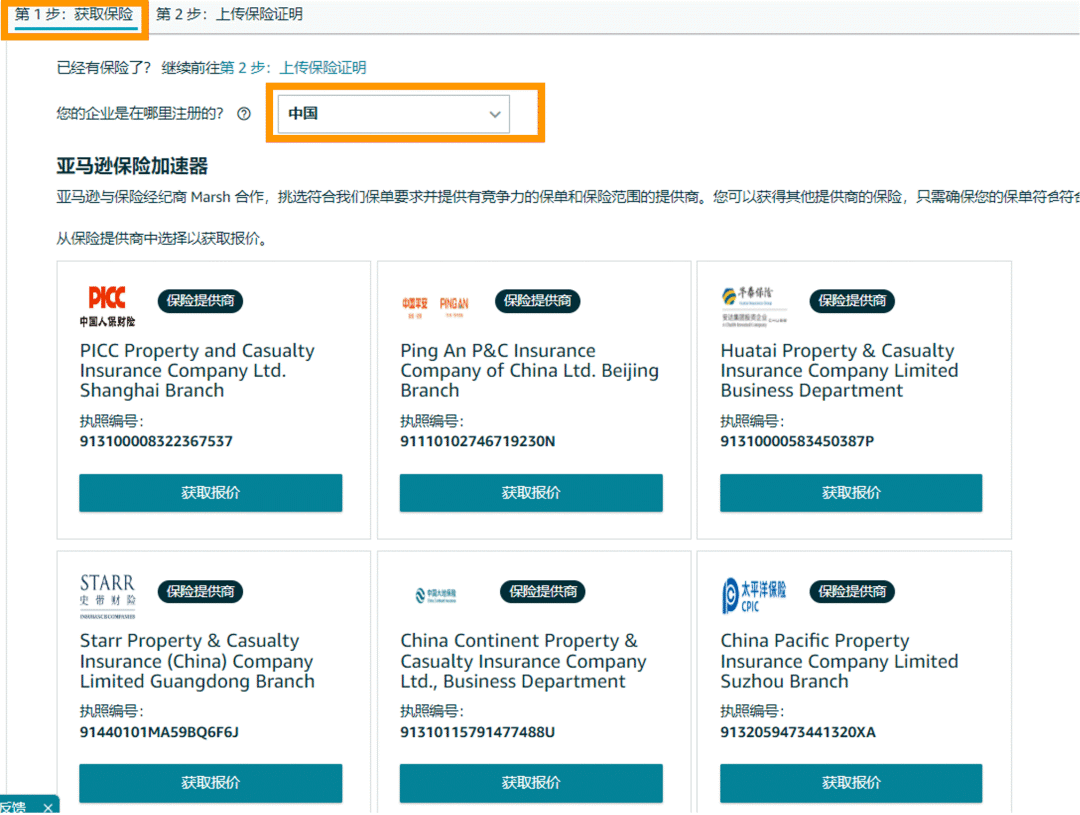
Task: Click 获取报价 for China Pacific Suzhou Branch
Action: 850,783
